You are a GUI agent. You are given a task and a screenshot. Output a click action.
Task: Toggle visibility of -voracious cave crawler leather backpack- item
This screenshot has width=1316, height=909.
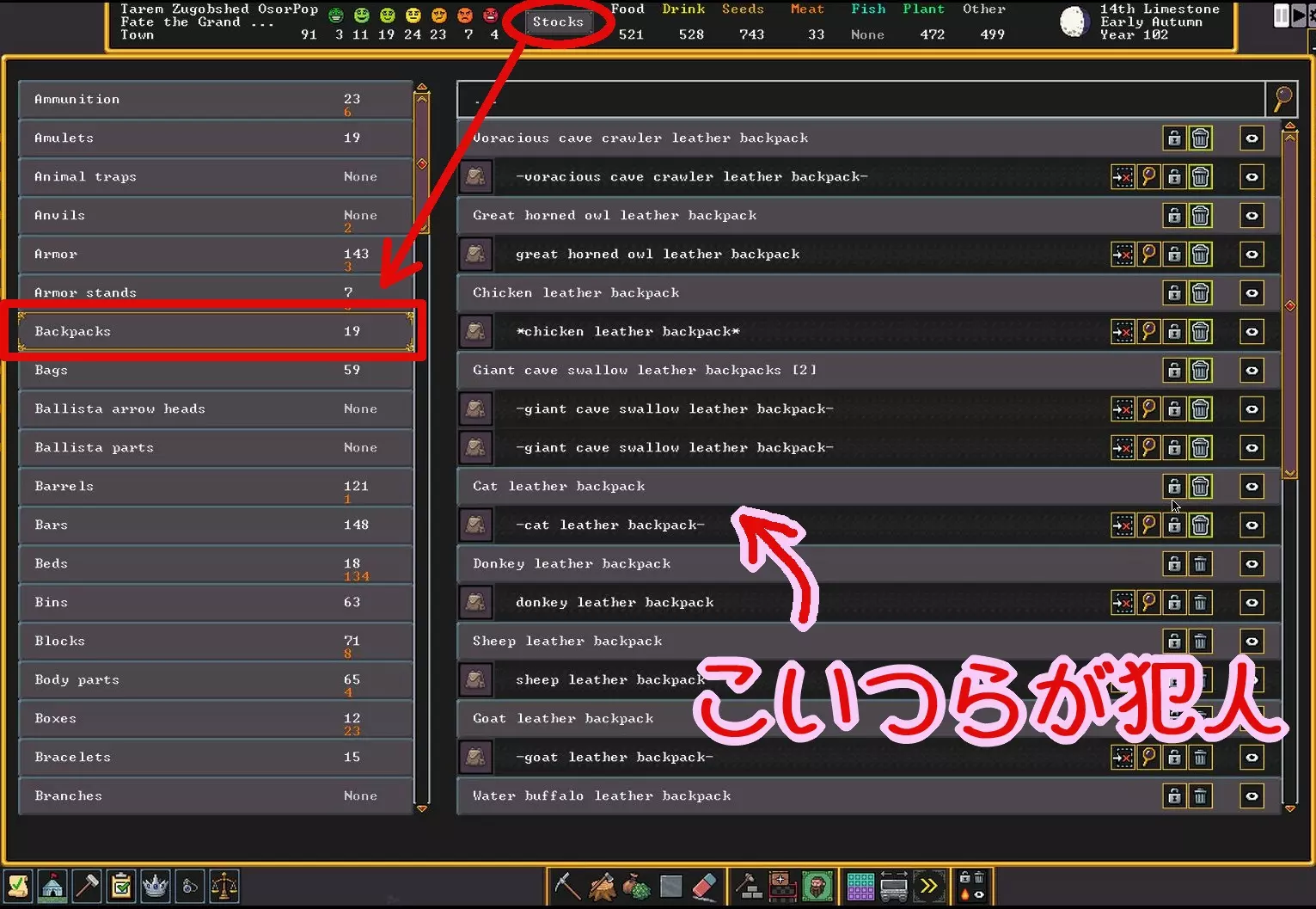click(1252, 177)
